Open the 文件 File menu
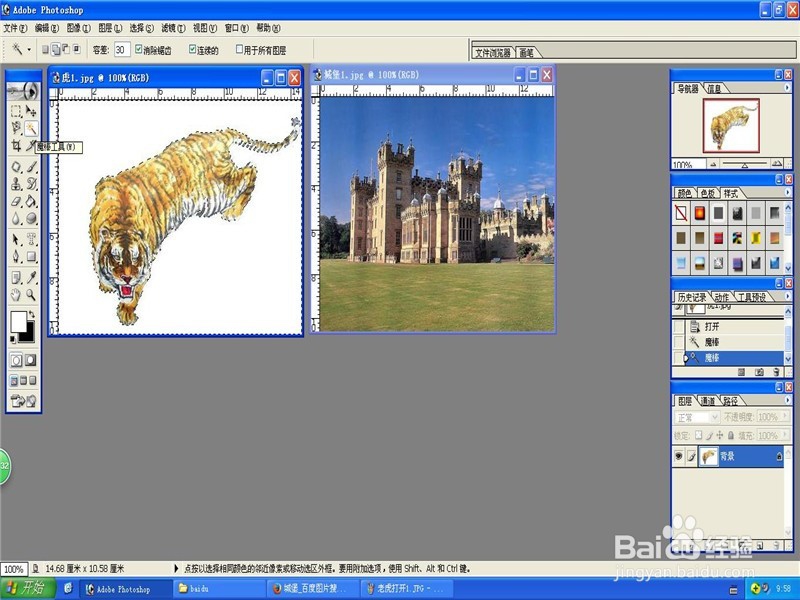Image resolution: width=800 pixels, height=600 pixels. [15, 28]
